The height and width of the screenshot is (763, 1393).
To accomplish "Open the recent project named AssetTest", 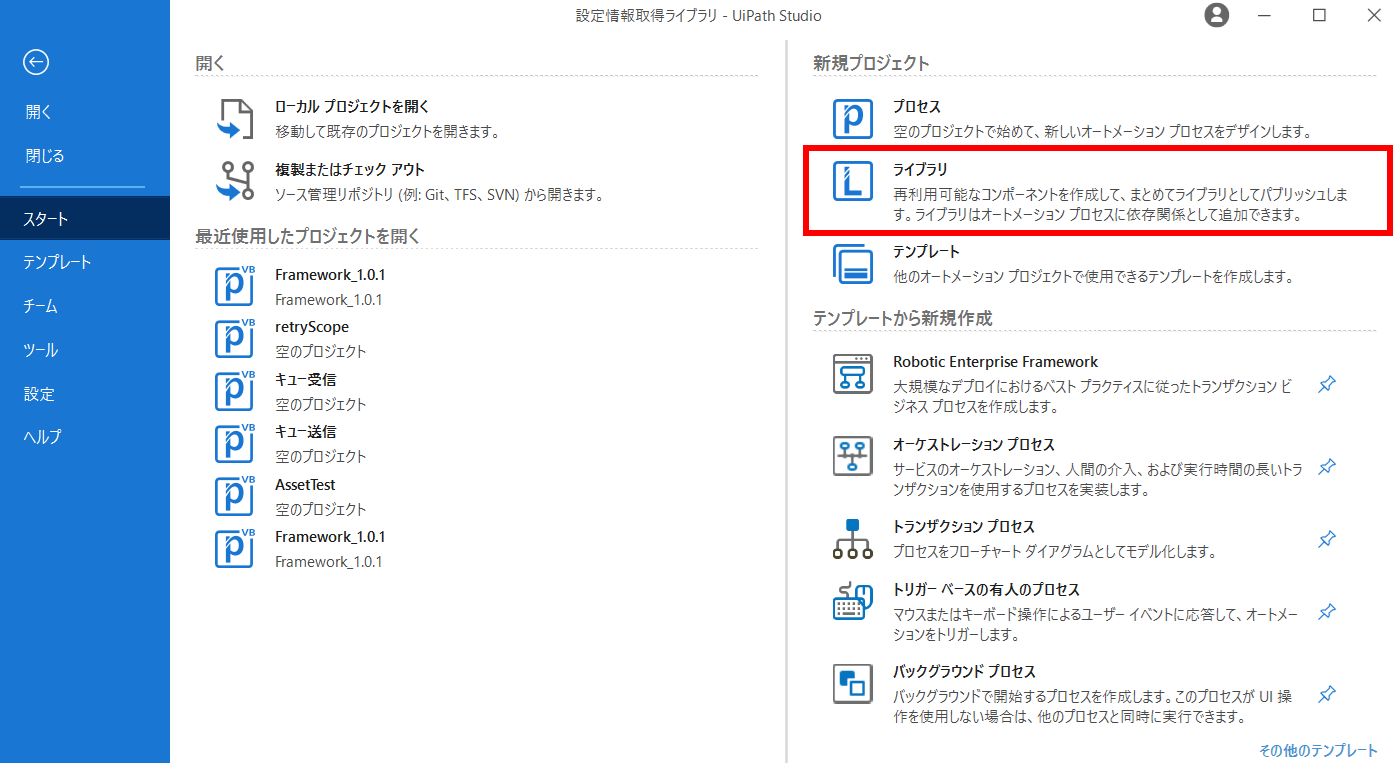I will tap(305, 485).
